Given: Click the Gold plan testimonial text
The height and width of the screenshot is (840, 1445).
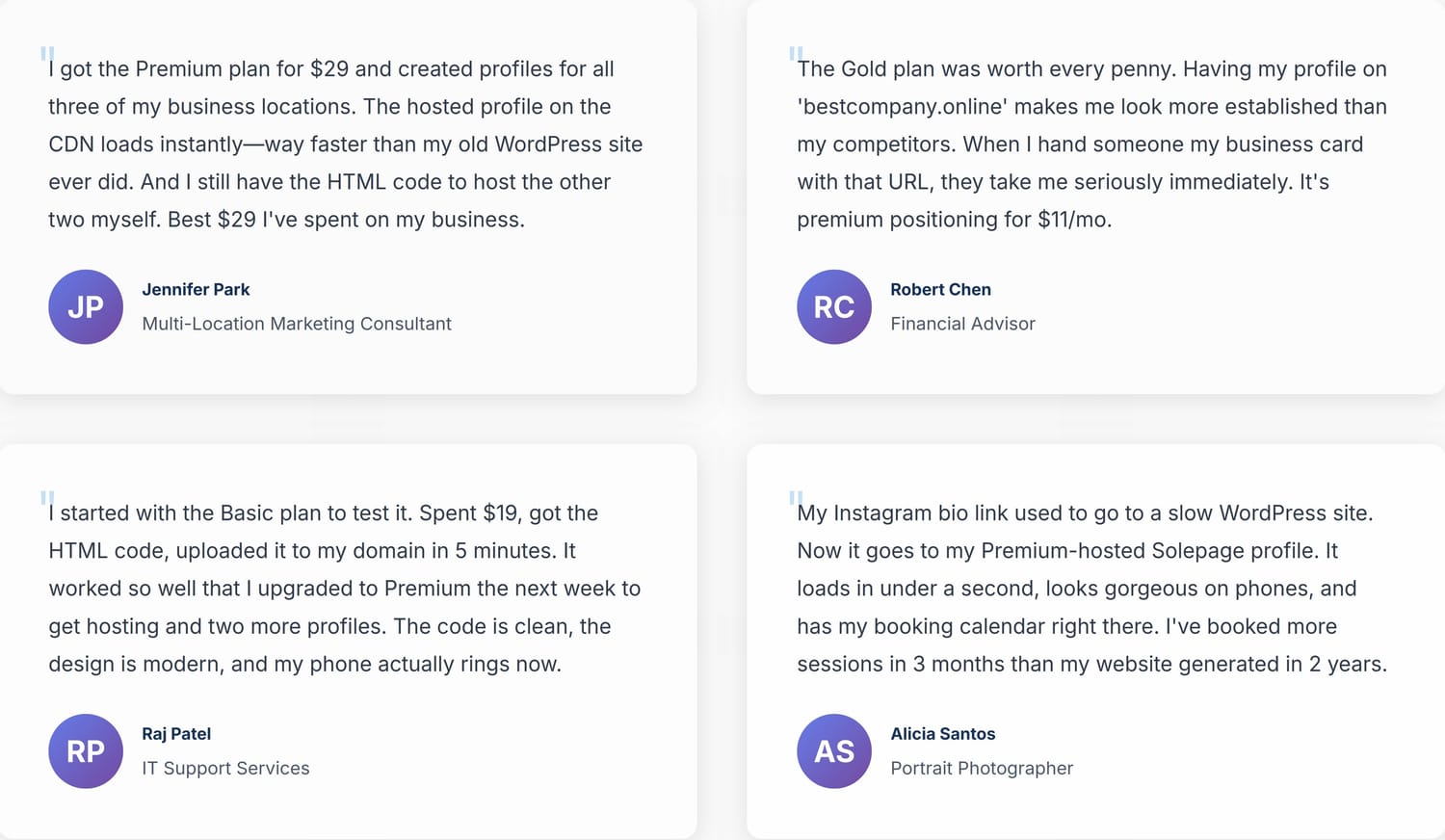Looking at the screenshot, I should pos(1091,144).
